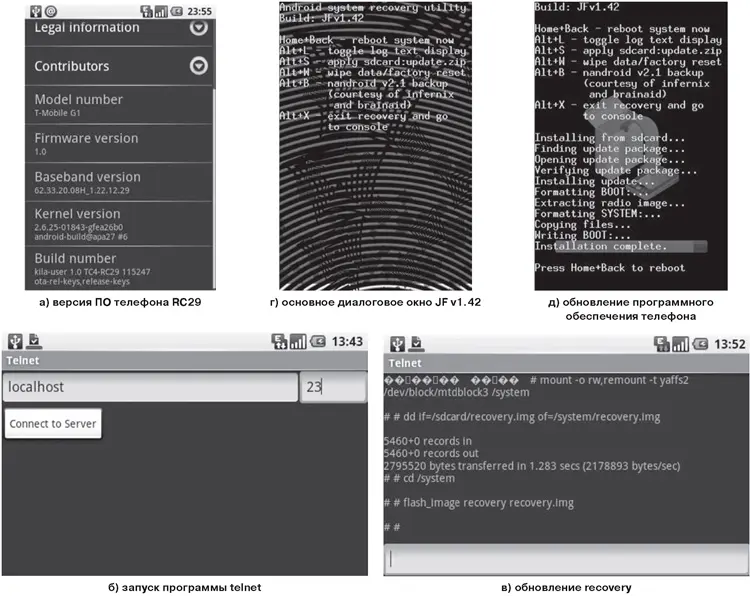The width and height of the screenshot is (750, 596).
Task: Tap the signal bars icon next to 13:52
Action: (680, 343)
